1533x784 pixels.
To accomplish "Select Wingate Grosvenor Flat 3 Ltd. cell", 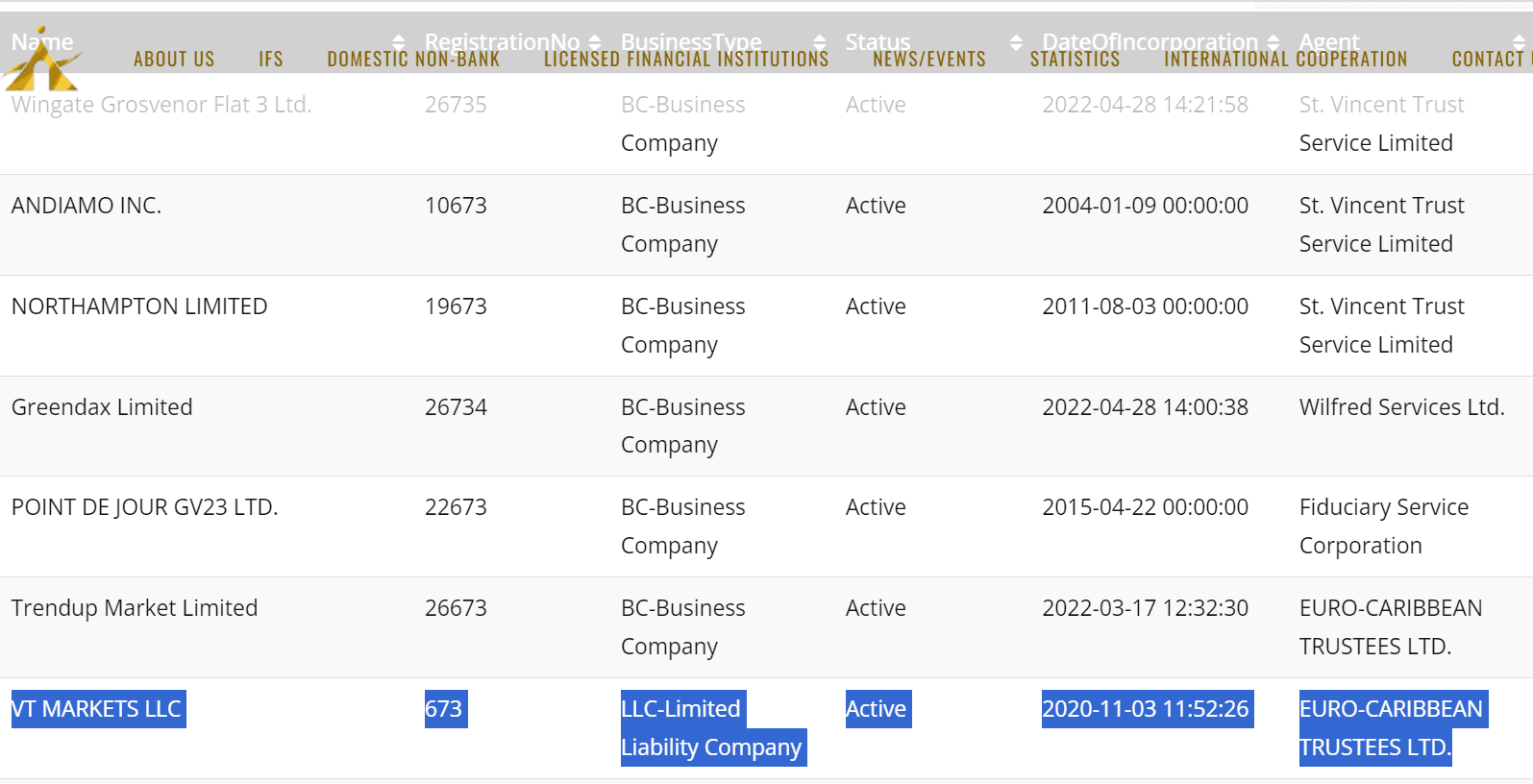I will coord(161,105).
